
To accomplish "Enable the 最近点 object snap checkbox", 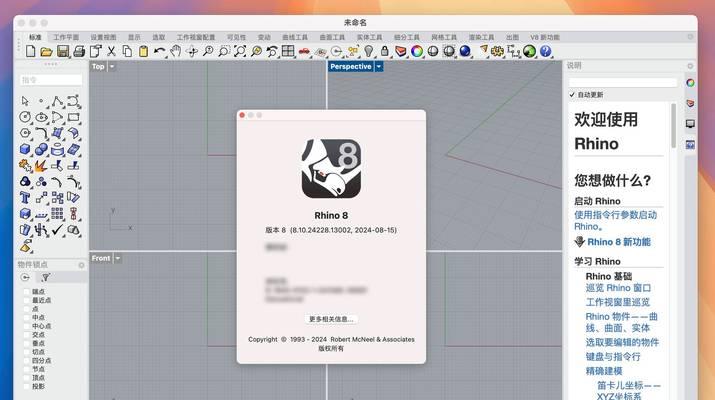I will [x=26, y=300].
